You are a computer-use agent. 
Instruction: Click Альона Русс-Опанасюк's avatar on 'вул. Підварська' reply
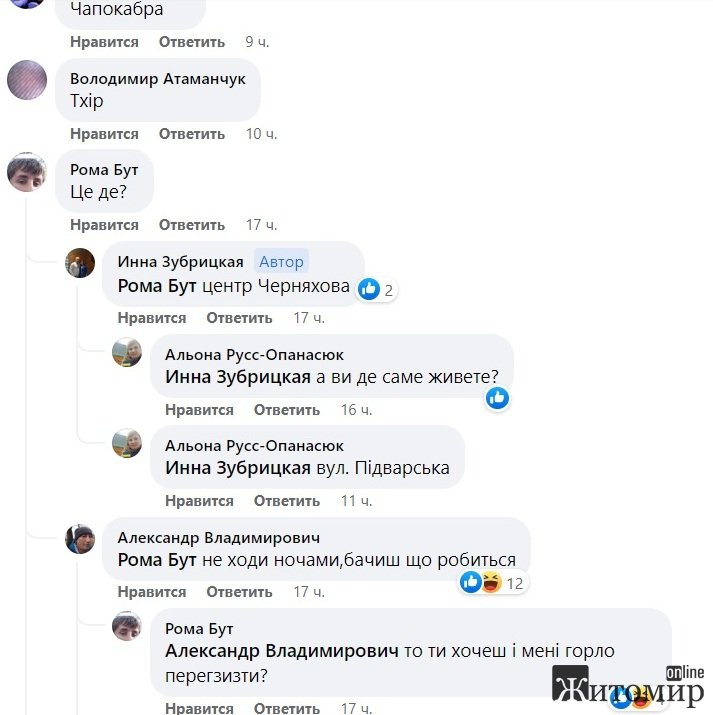[x=127, y=443]
